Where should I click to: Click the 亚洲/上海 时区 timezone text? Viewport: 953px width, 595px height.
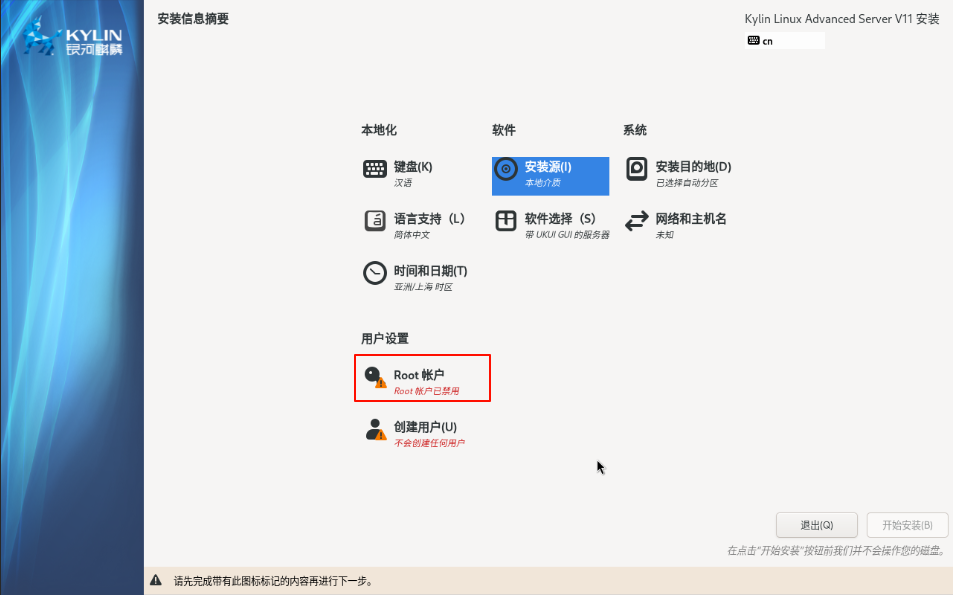pos(423,287)
